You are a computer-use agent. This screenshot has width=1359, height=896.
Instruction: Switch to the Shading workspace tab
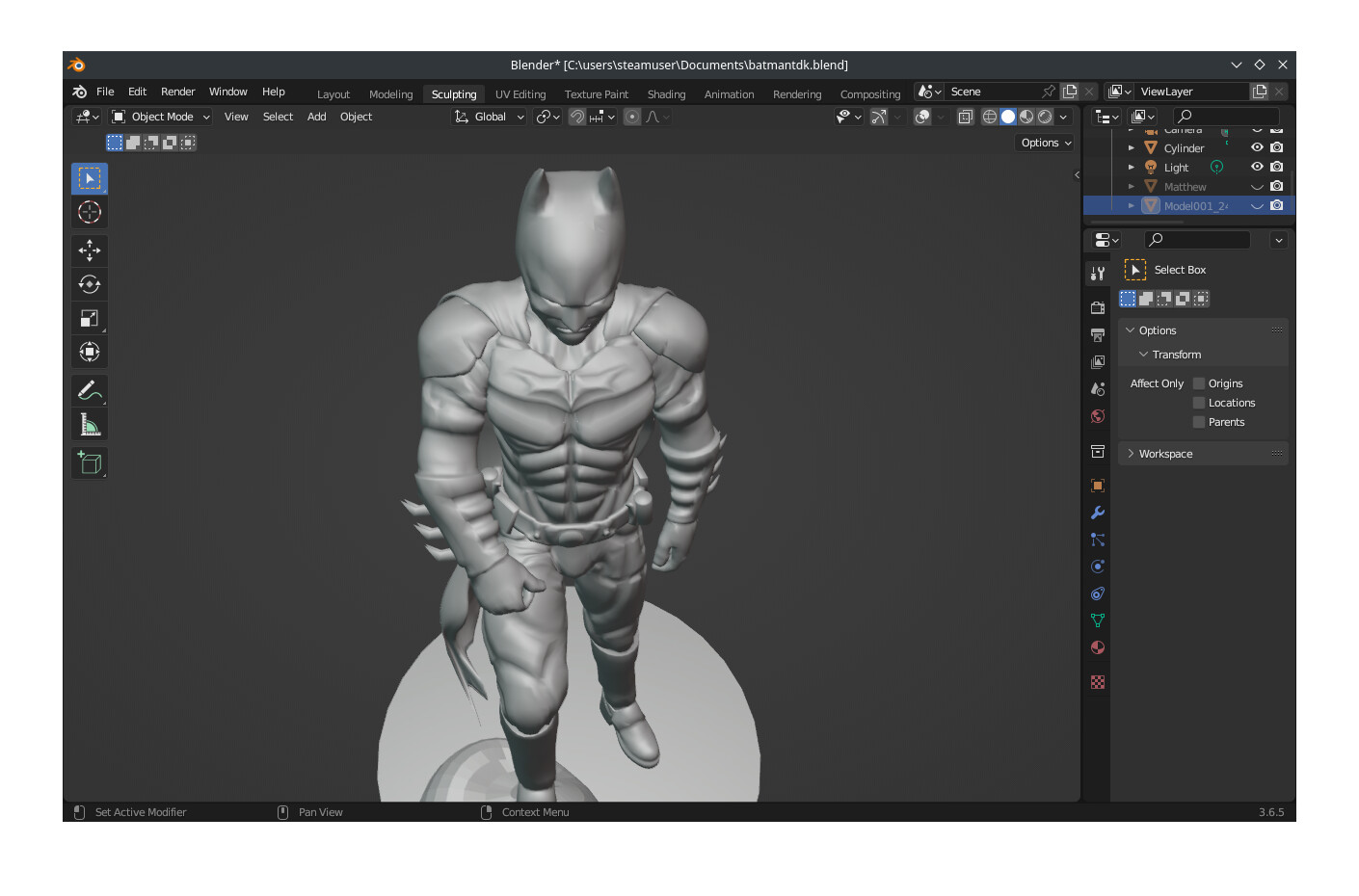[x=666, y=94]
